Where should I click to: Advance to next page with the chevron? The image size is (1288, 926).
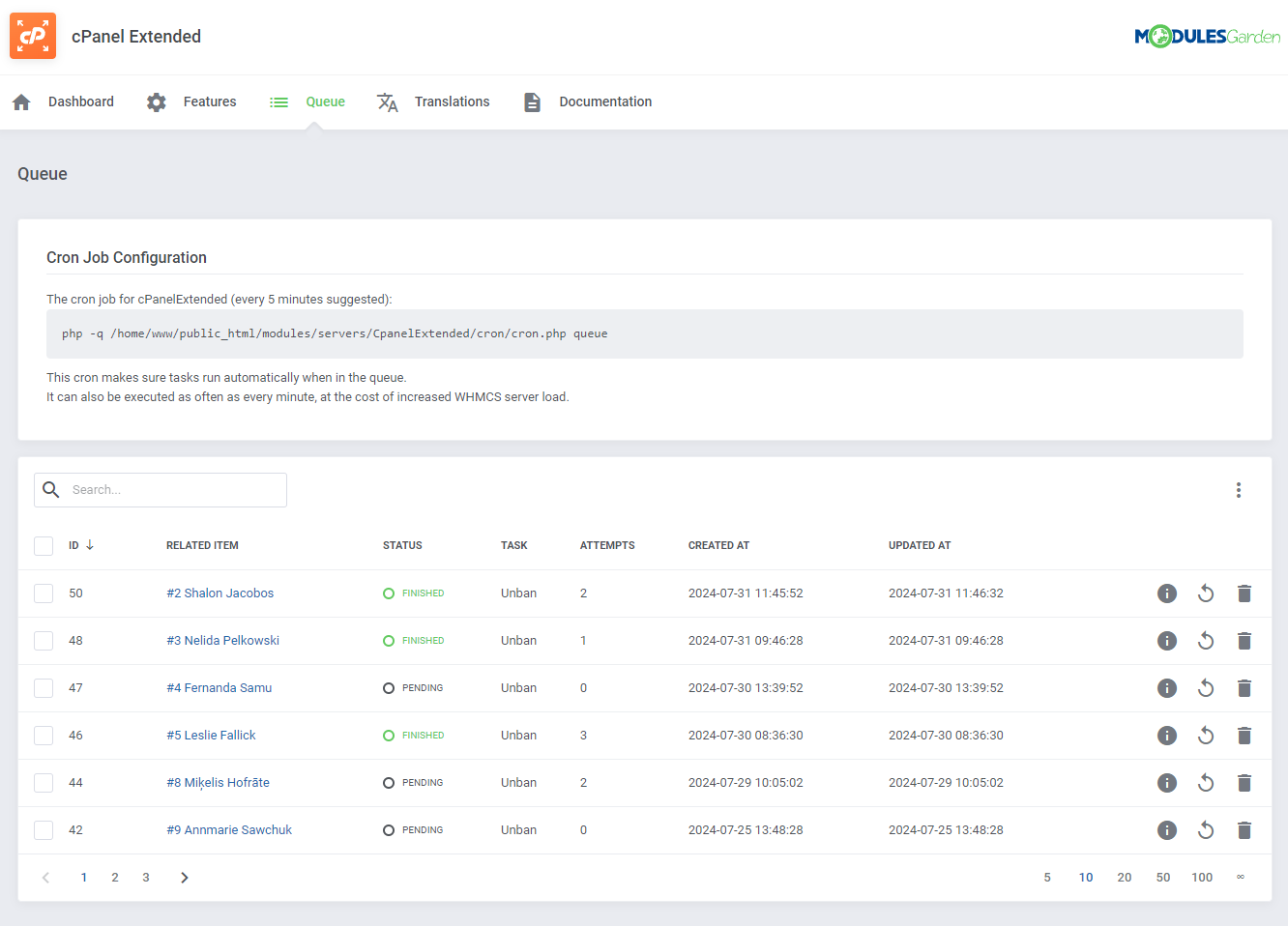click(x=184, y=877)
